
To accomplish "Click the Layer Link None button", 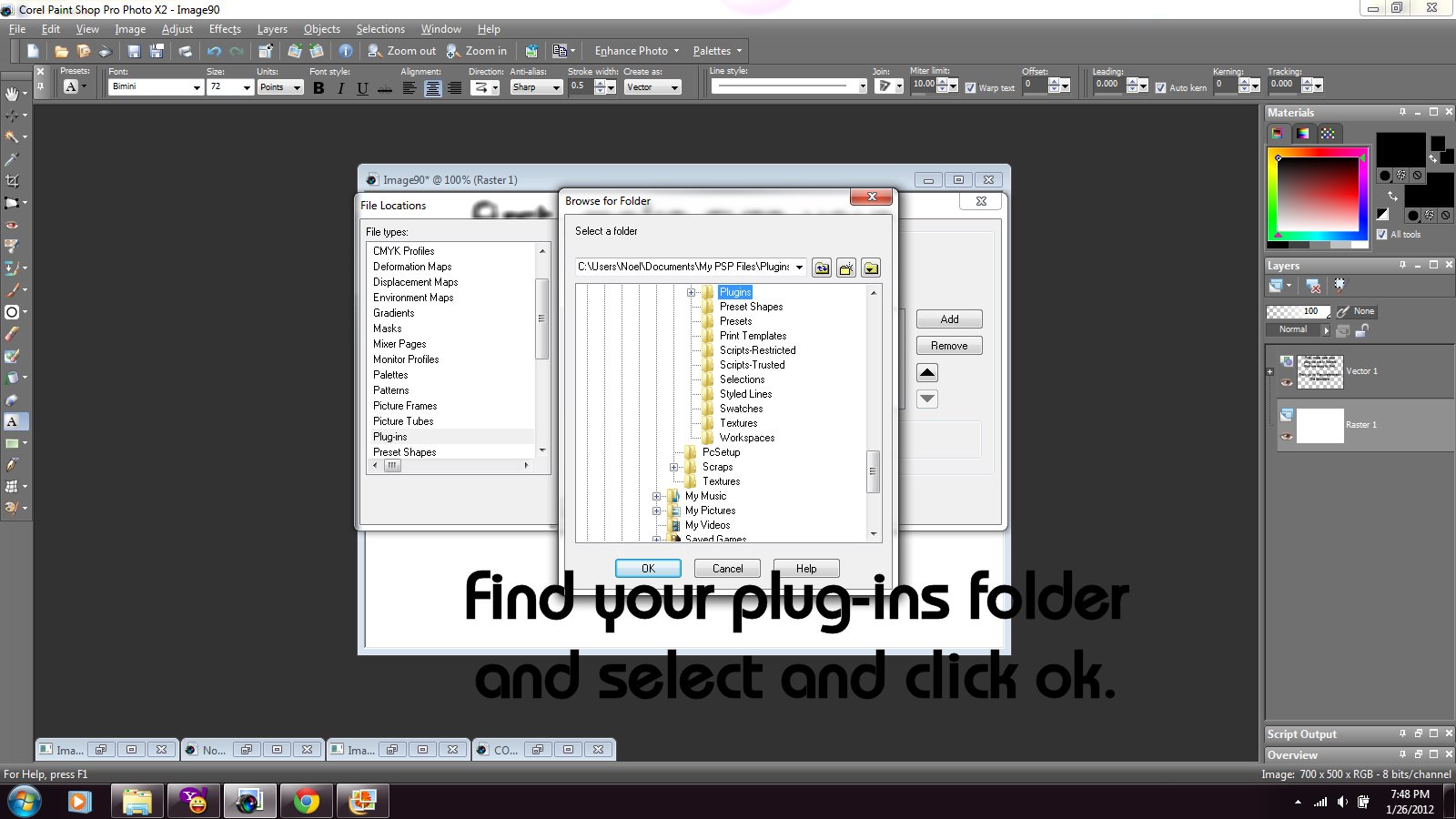I will tap(1357, 311).
